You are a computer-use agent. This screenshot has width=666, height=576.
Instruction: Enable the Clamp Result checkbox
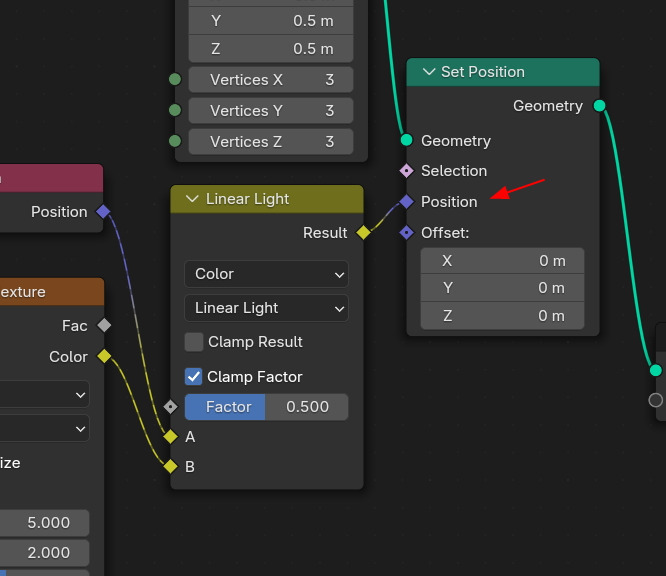(x=194, y=342)
